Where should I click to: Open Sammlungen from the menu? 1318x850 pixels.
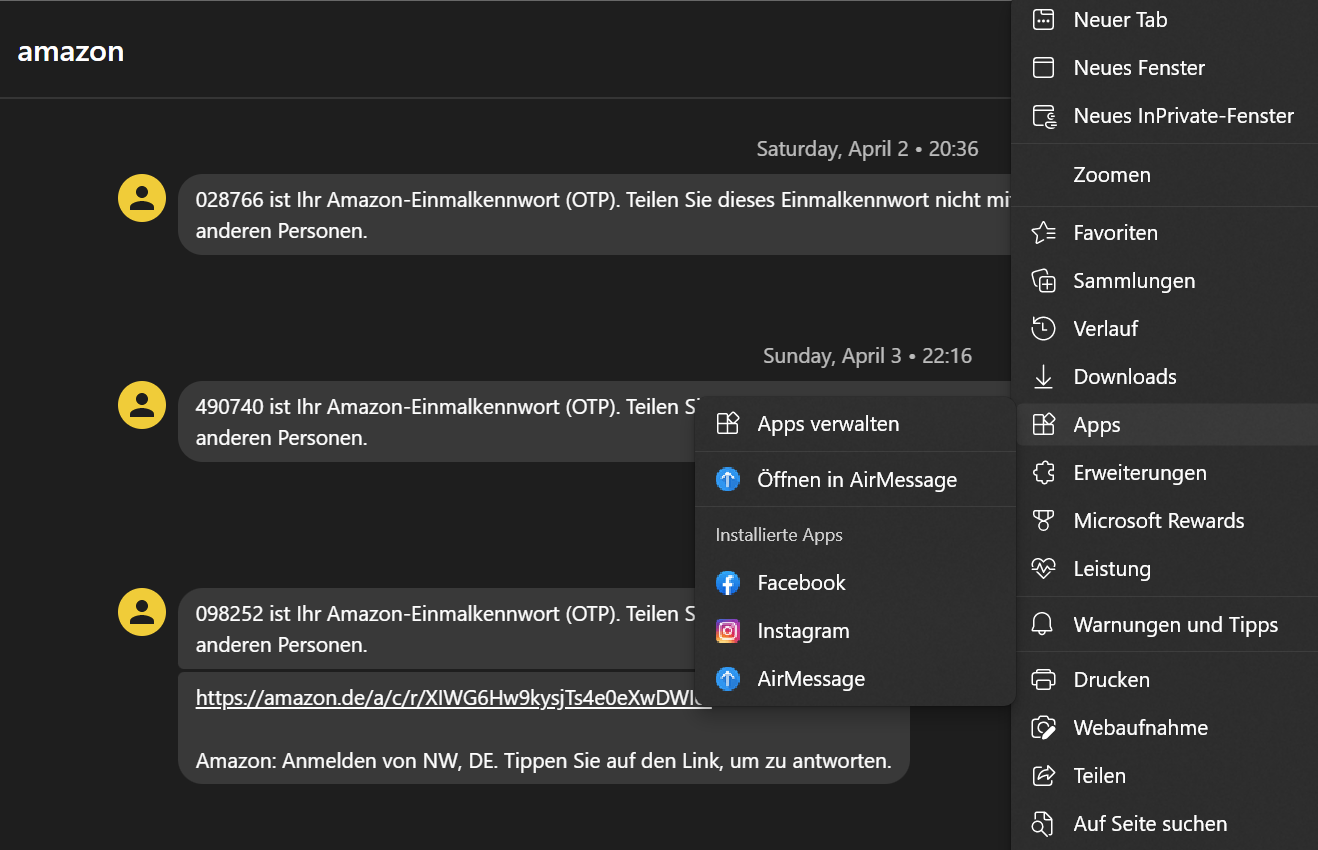click(1165, 281)
